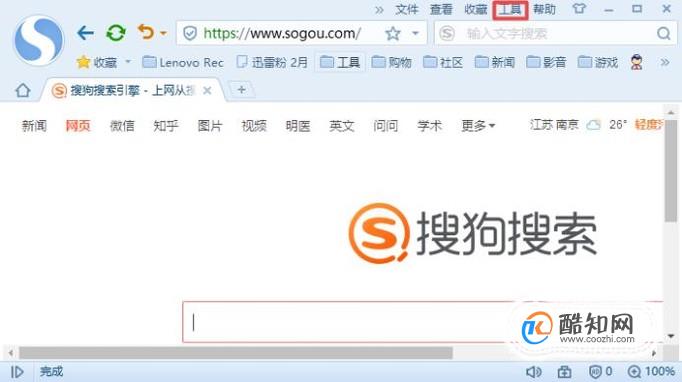Expand more bookmarks with double chevron
This screenshot has height=382, width=682.
[x=665, y=63]
